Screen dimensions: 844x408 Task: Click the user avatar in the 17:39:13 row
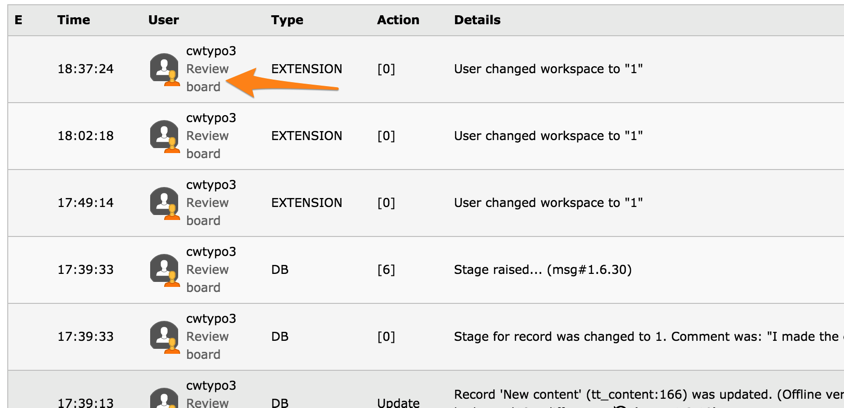pyautogui.click(x=164, y=399)
